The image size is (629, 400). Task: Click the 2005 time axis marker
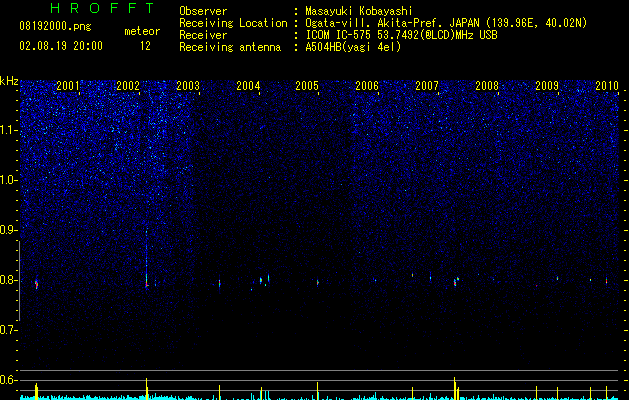pos(307,85)
